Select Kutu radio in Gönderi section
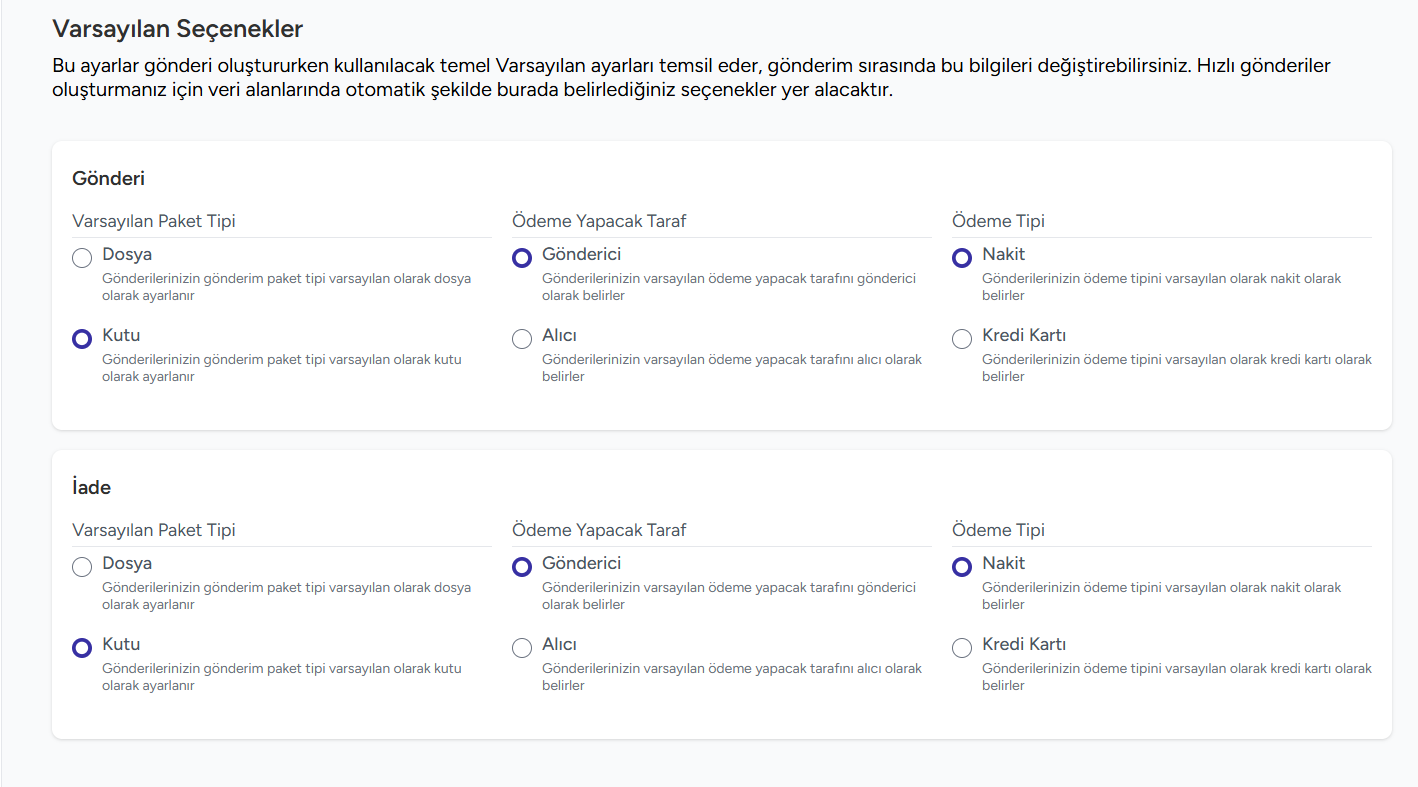 click(82, 339)
